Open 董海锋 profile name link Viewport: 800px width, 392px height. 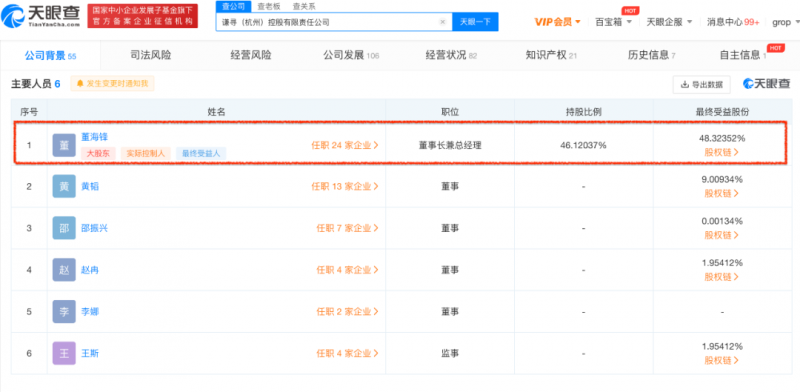94,137
